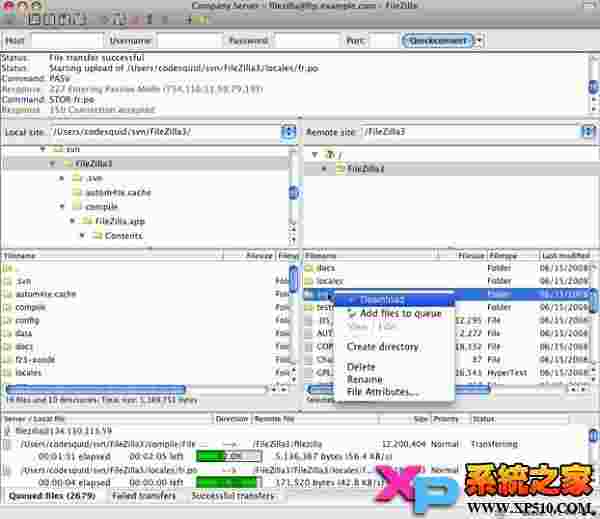This screenshot has height=519, width=600.
Task: Open the Quickconnect history dropdown arrow
Action: coord(479,41)
